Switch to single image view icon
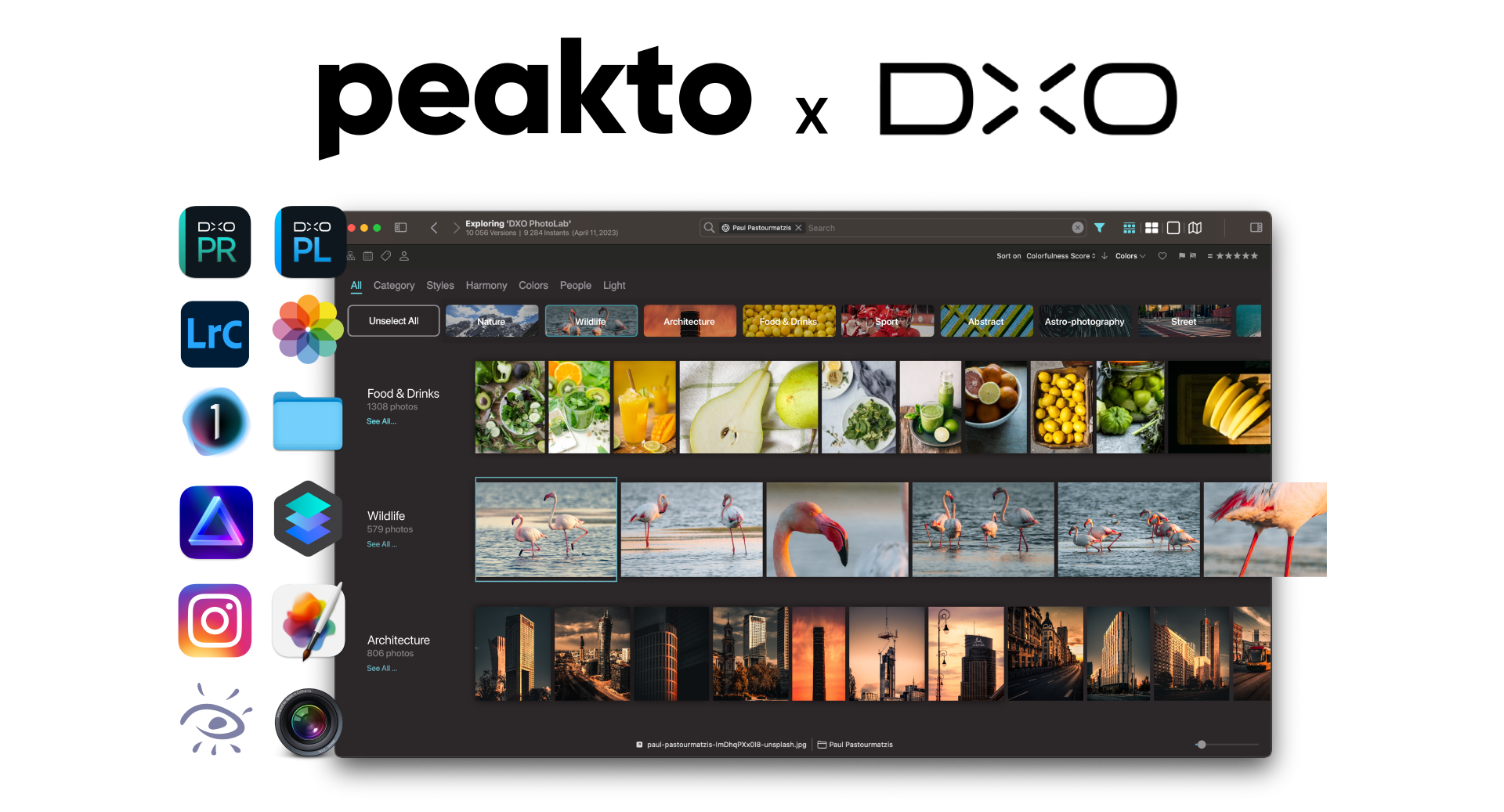Image resolution: width=1504 pixels, height=812 pixels. tap(1173, 228)
